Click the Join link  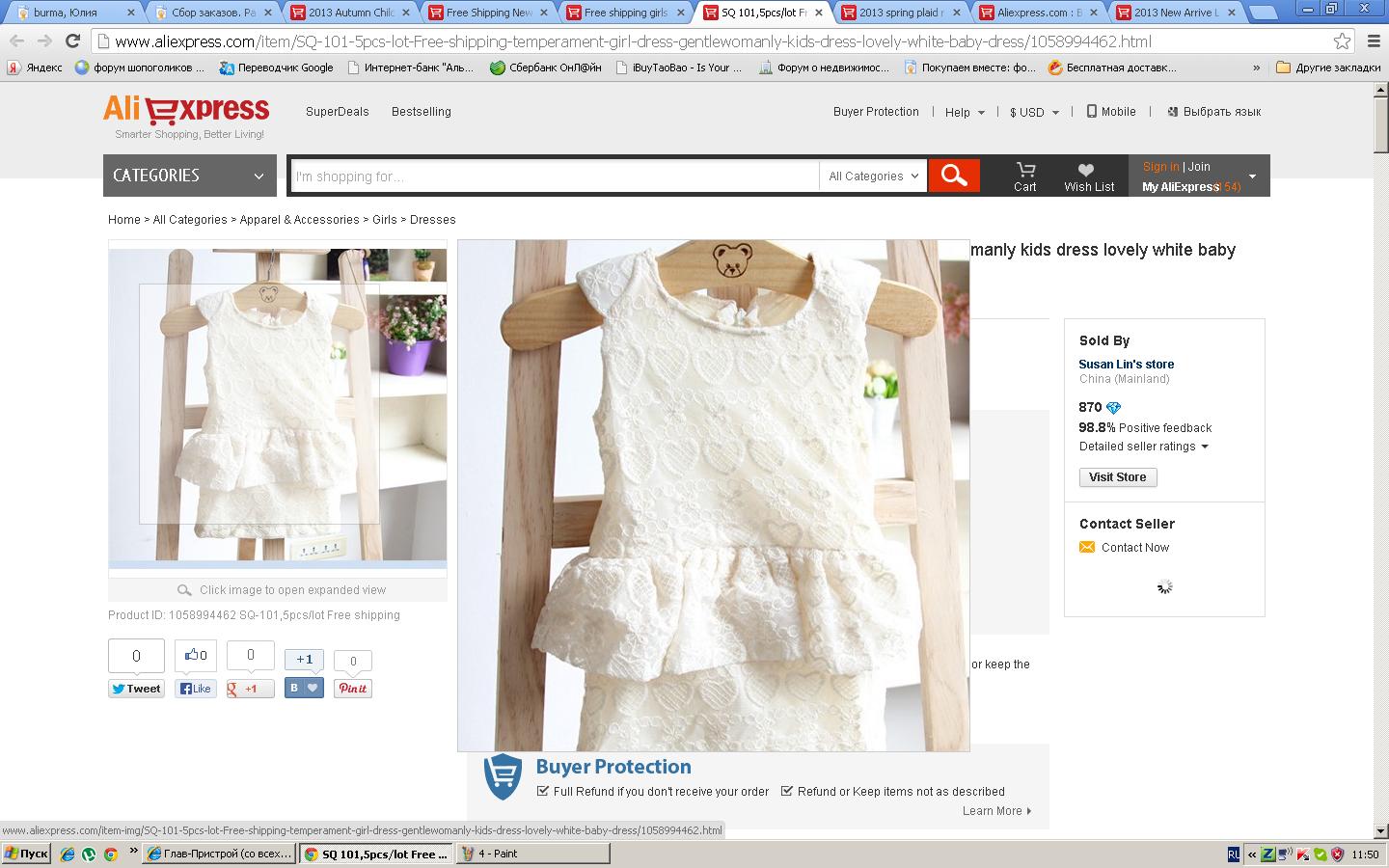click(1199, 167)
